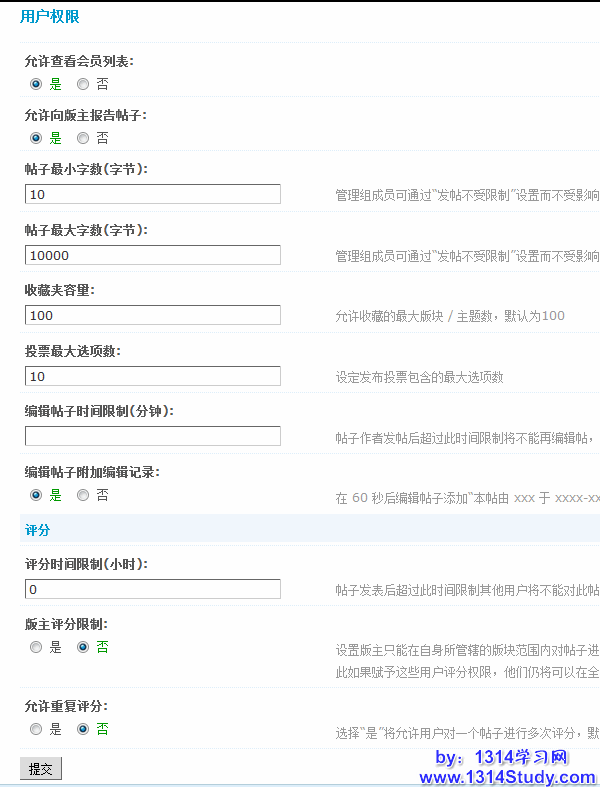The height and width of the screenshot is (787, 600).
Task: Focus the 帖子最大字数 text box
Action: 152,255
